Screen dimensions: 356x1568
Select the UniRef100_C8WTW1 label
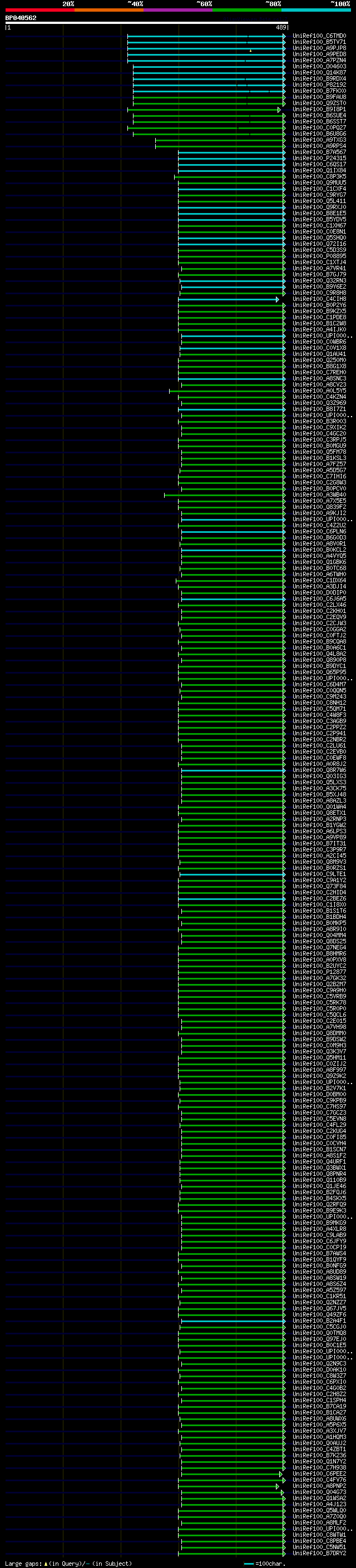pos(319,1535)
